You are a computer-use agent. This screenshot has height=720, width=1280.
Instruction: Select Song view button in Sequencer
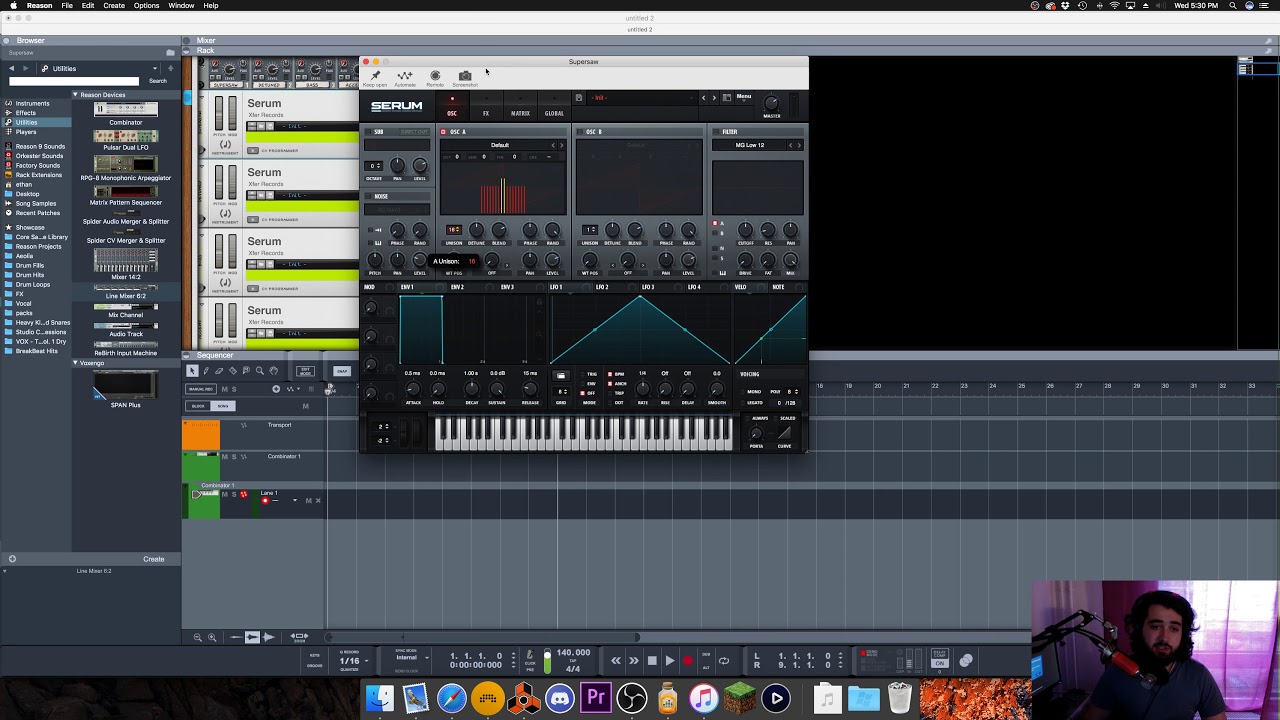tap(222, 406)
